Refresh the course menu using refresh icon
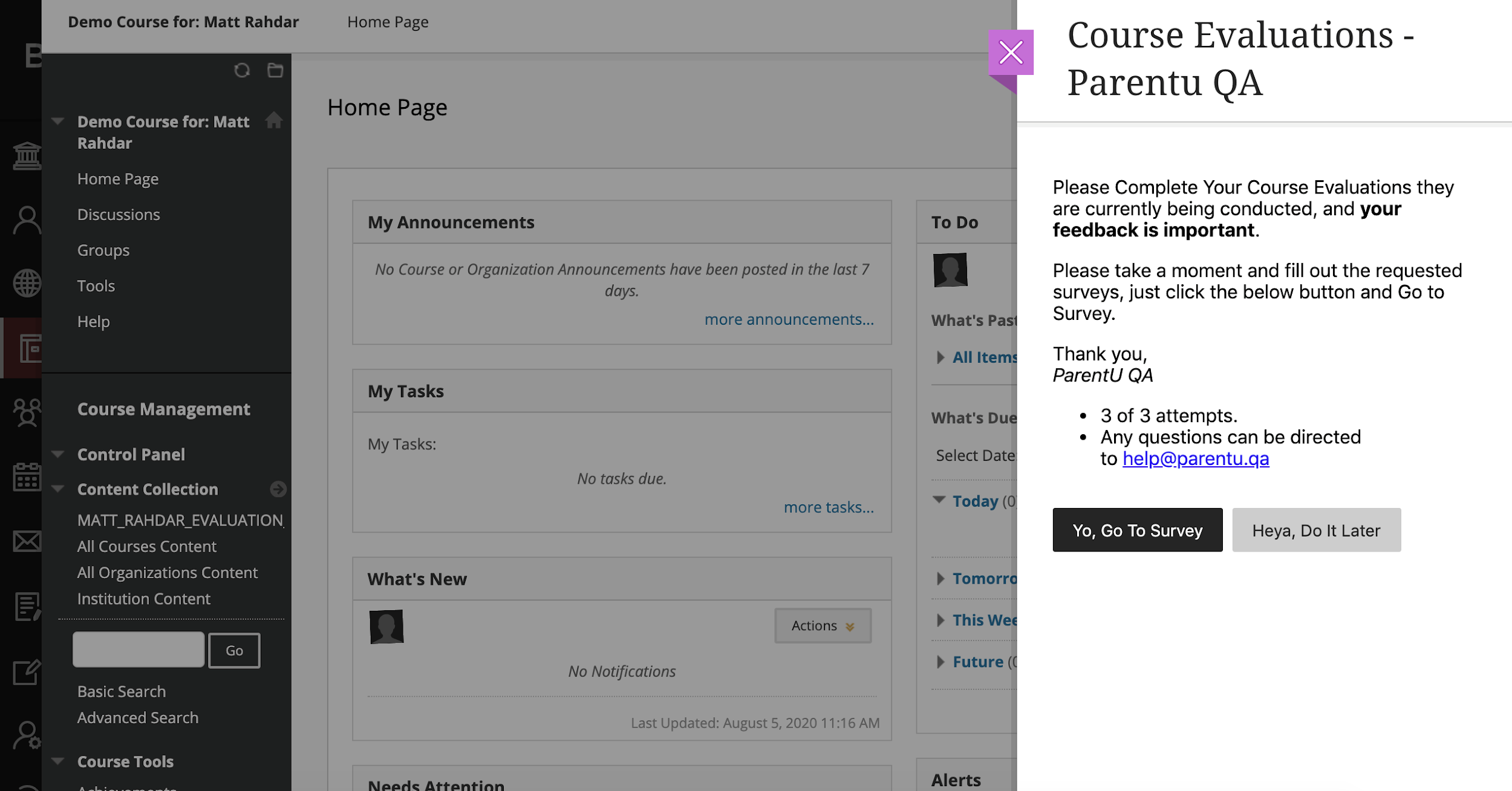The width and height of the screenshot is (1512, 791). pos(243,71)
